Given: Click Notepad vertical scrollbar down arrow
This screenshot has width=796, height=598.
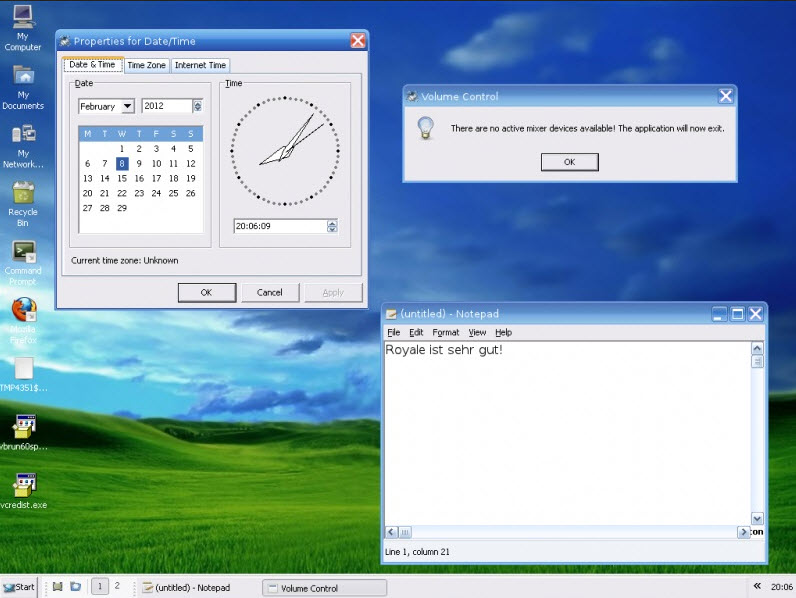Looking at the screenshot, I should pyautogui.click(x=757, y=519).
